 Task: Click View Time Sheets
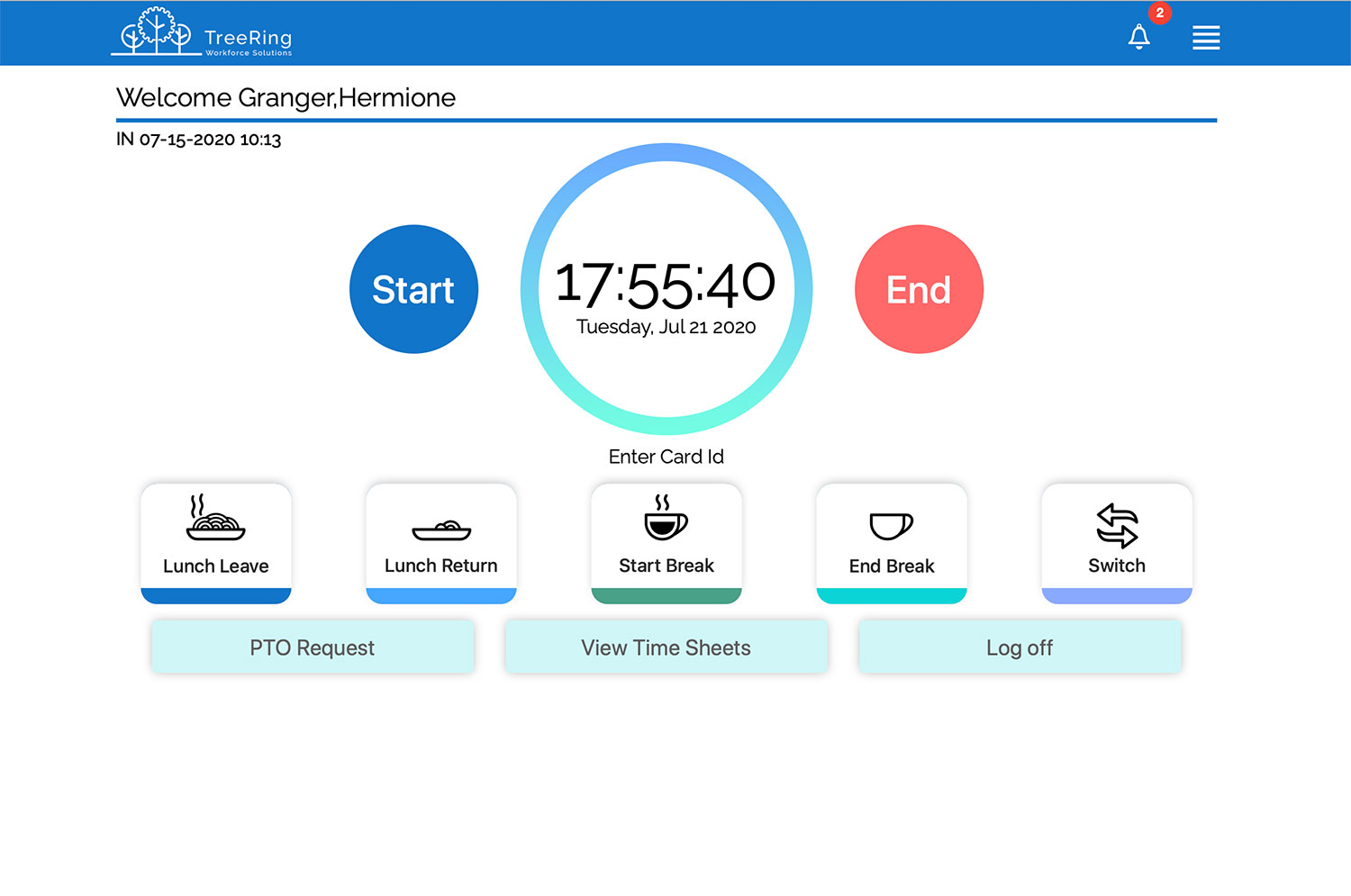pyautogui.click(x=666, y=647)
